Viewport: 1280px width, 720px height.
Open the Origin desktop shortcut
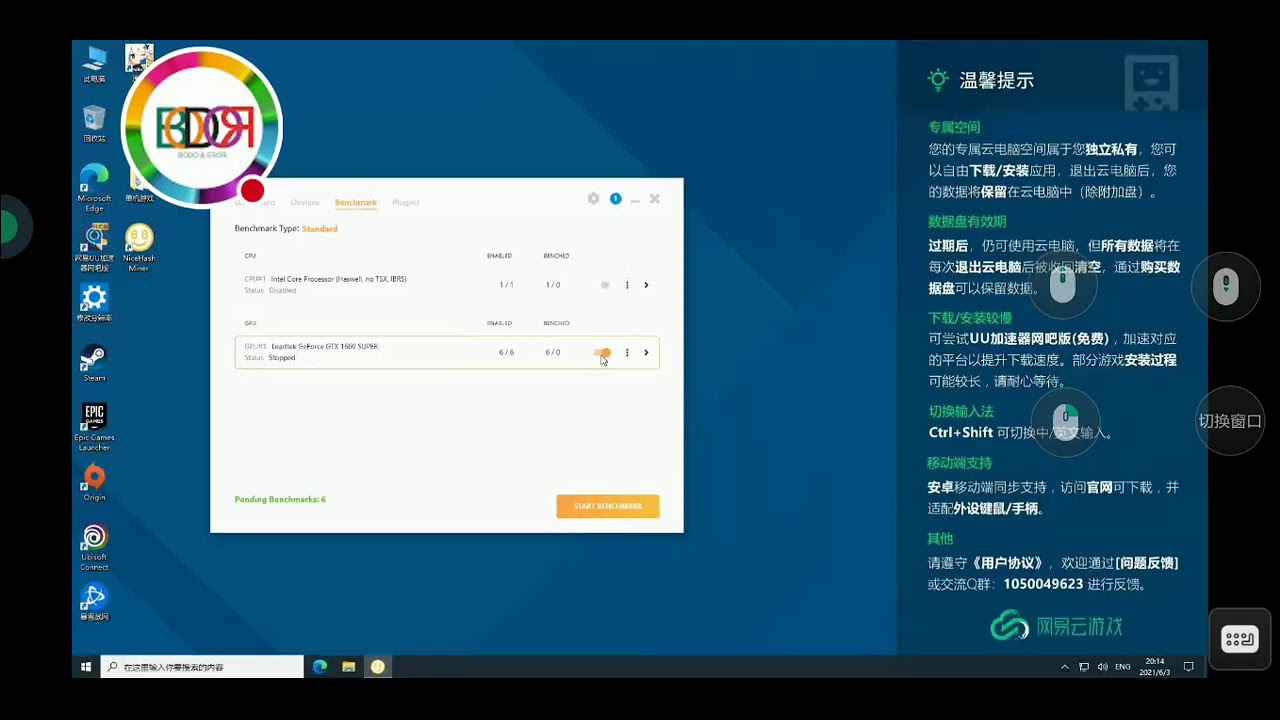(94, 483)
